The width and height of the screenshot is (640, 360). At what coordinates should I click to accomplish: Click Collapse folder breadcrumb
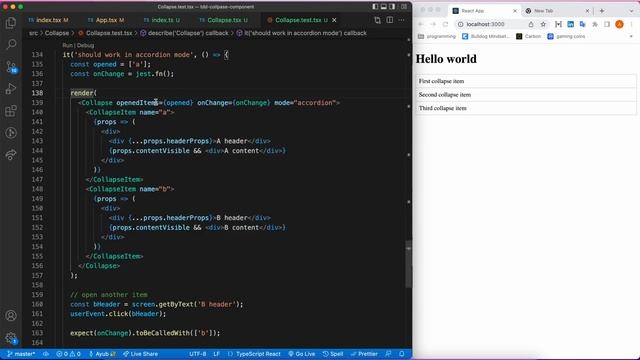coord(57,33)
